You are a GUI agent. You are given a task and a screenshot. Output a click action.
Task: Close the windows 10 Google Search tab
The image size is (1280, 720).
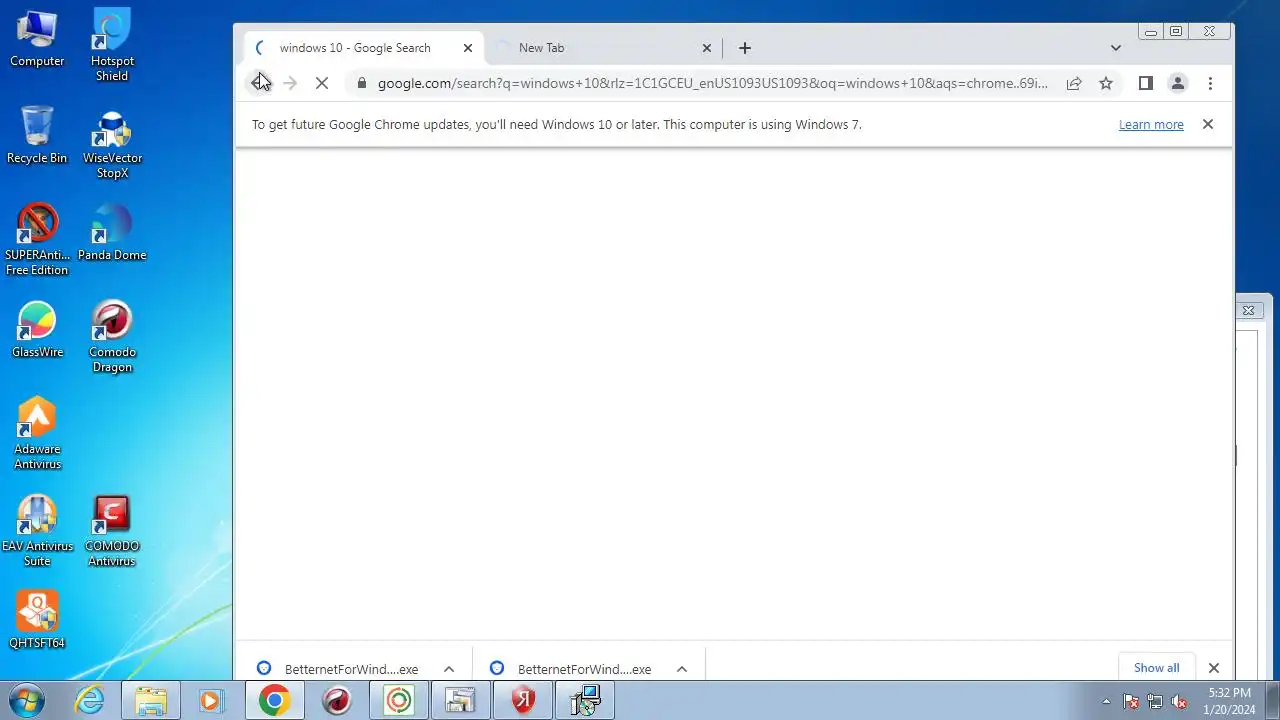click(467, 48)
